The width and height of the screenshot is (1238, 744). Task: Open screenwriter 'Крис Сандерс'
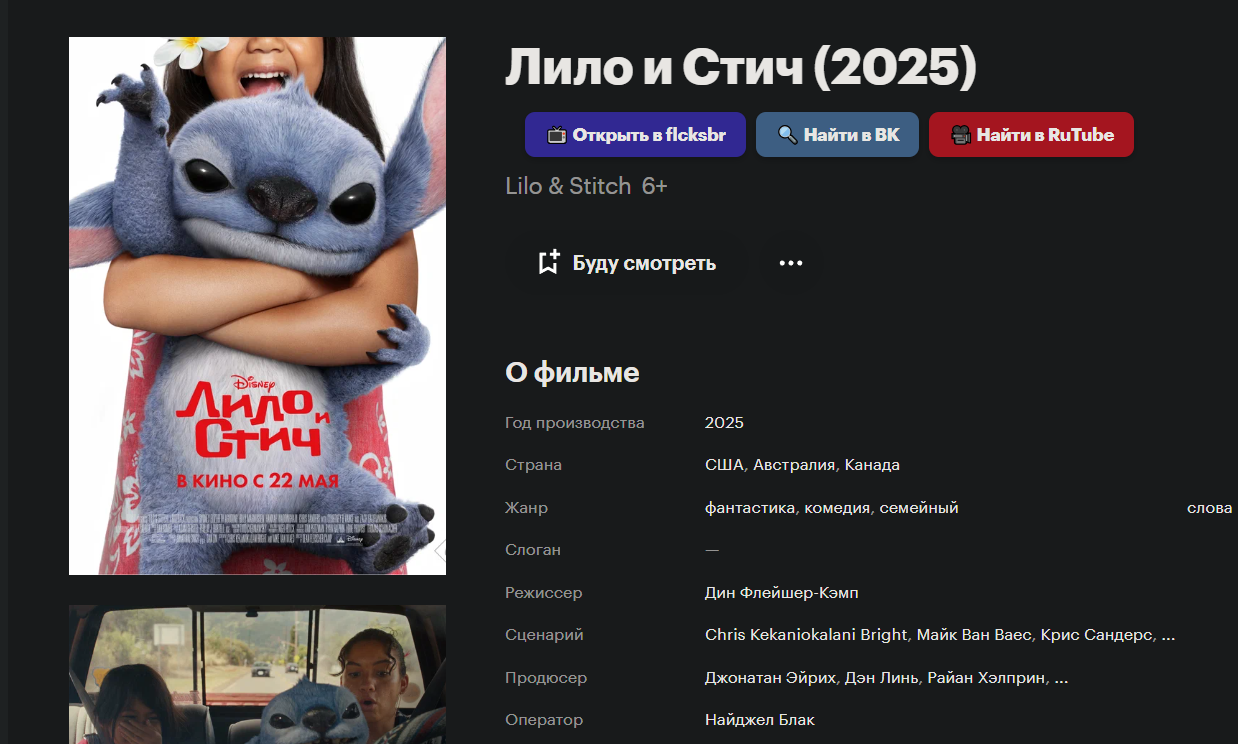[x=1098, y=635]
